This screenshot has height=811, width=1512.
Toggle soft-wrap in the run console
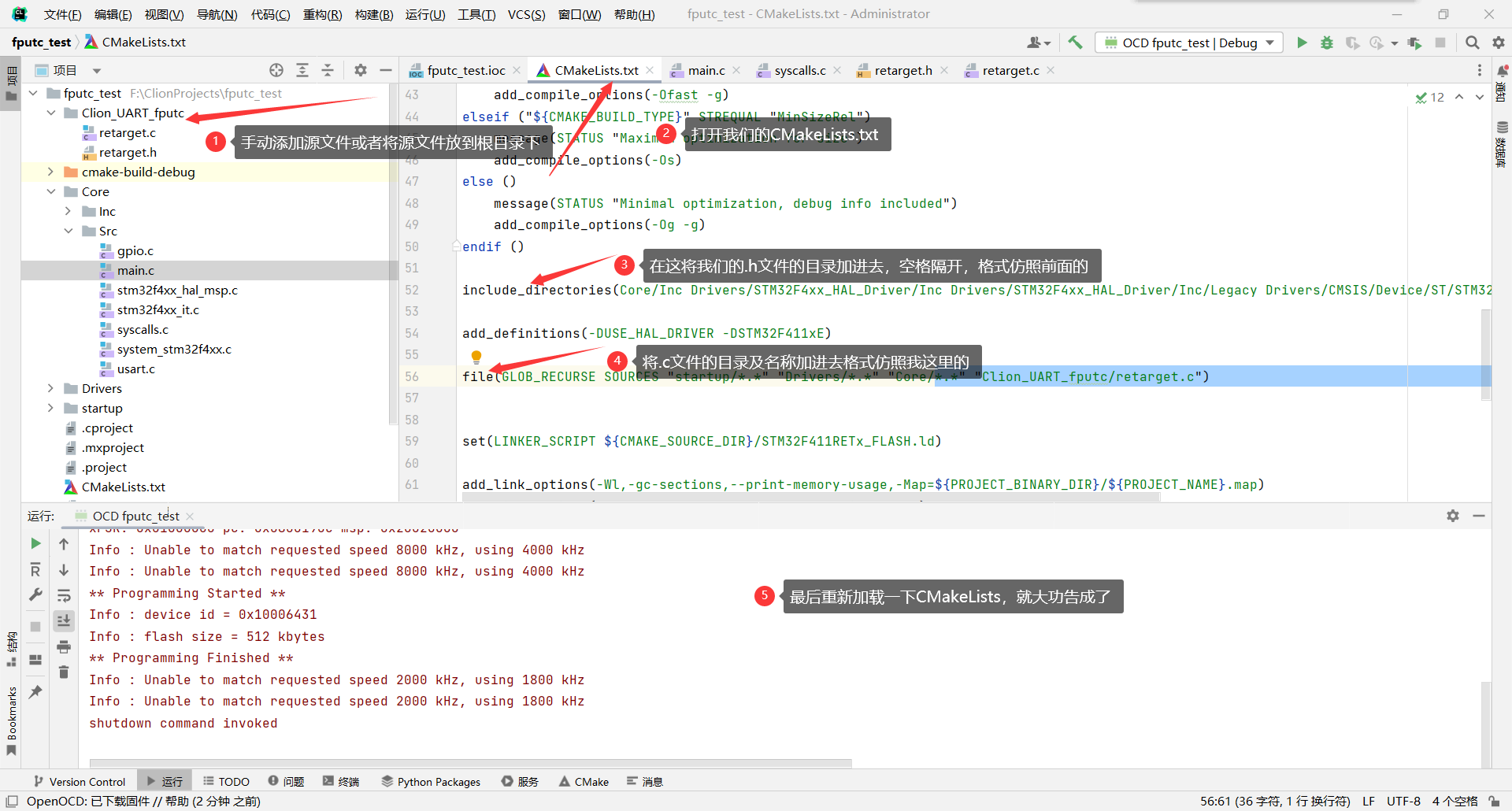point(64,595)
